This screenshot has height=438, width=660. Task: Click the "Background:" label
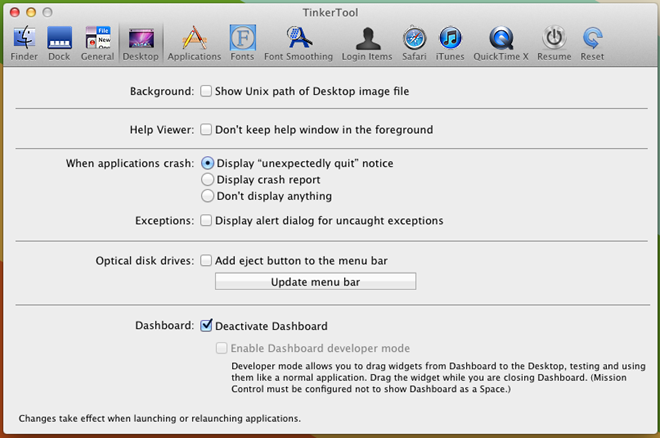pos(162,91)
